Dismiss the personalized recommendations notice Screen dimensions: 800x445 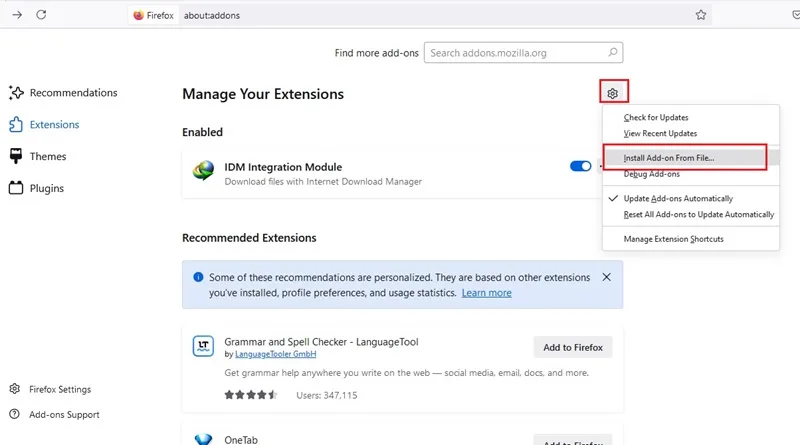(606, 277)
